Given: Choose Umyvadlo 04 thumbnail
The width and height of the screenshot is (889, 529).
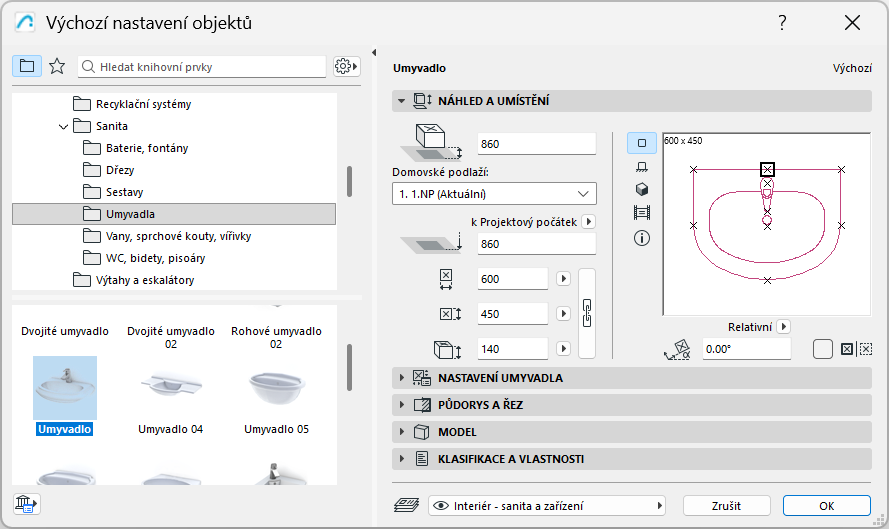Looking at the screenshot, I should (170, 390).
